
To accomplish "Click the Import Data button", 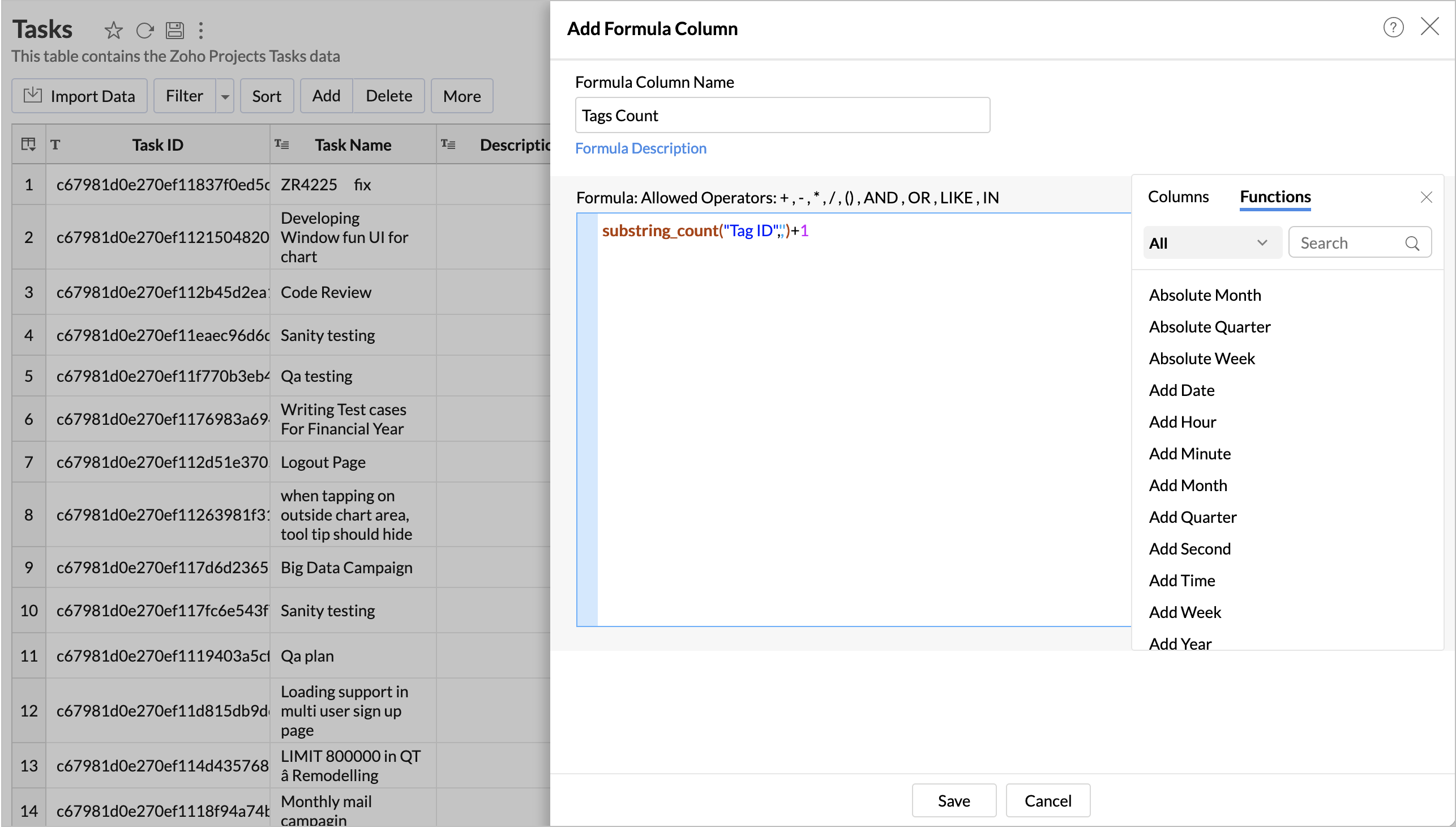I will point(79,96).
